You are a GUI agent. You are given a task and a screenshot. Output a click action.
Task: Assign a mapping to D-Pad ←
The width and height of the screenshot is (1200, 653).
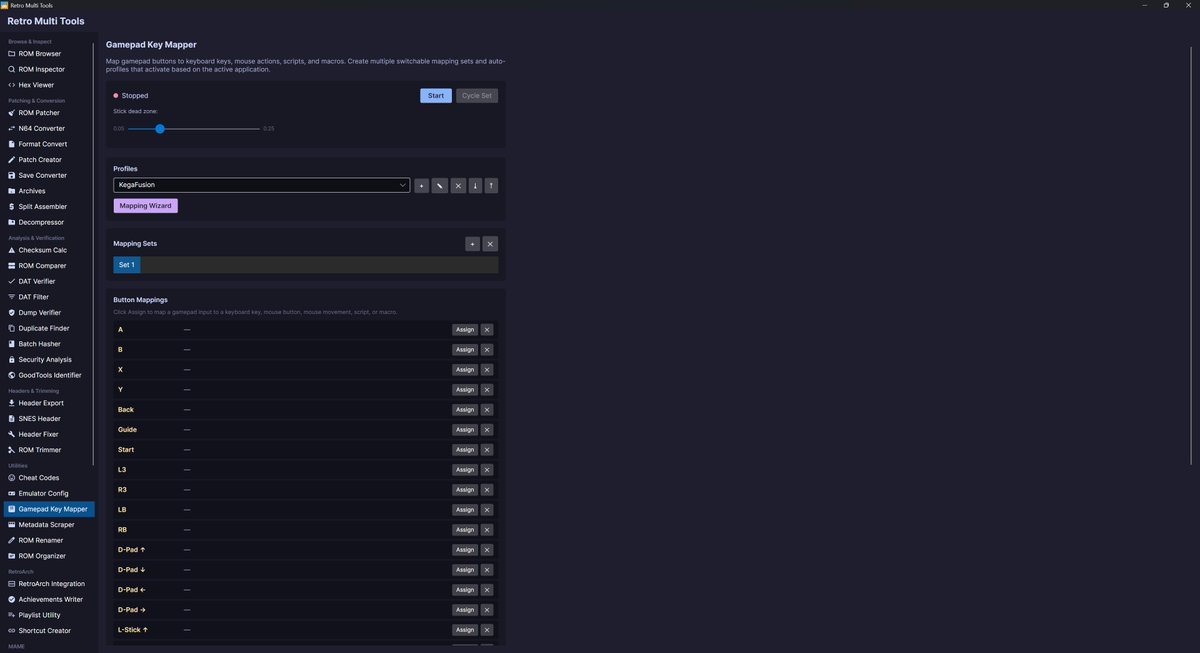465,590
